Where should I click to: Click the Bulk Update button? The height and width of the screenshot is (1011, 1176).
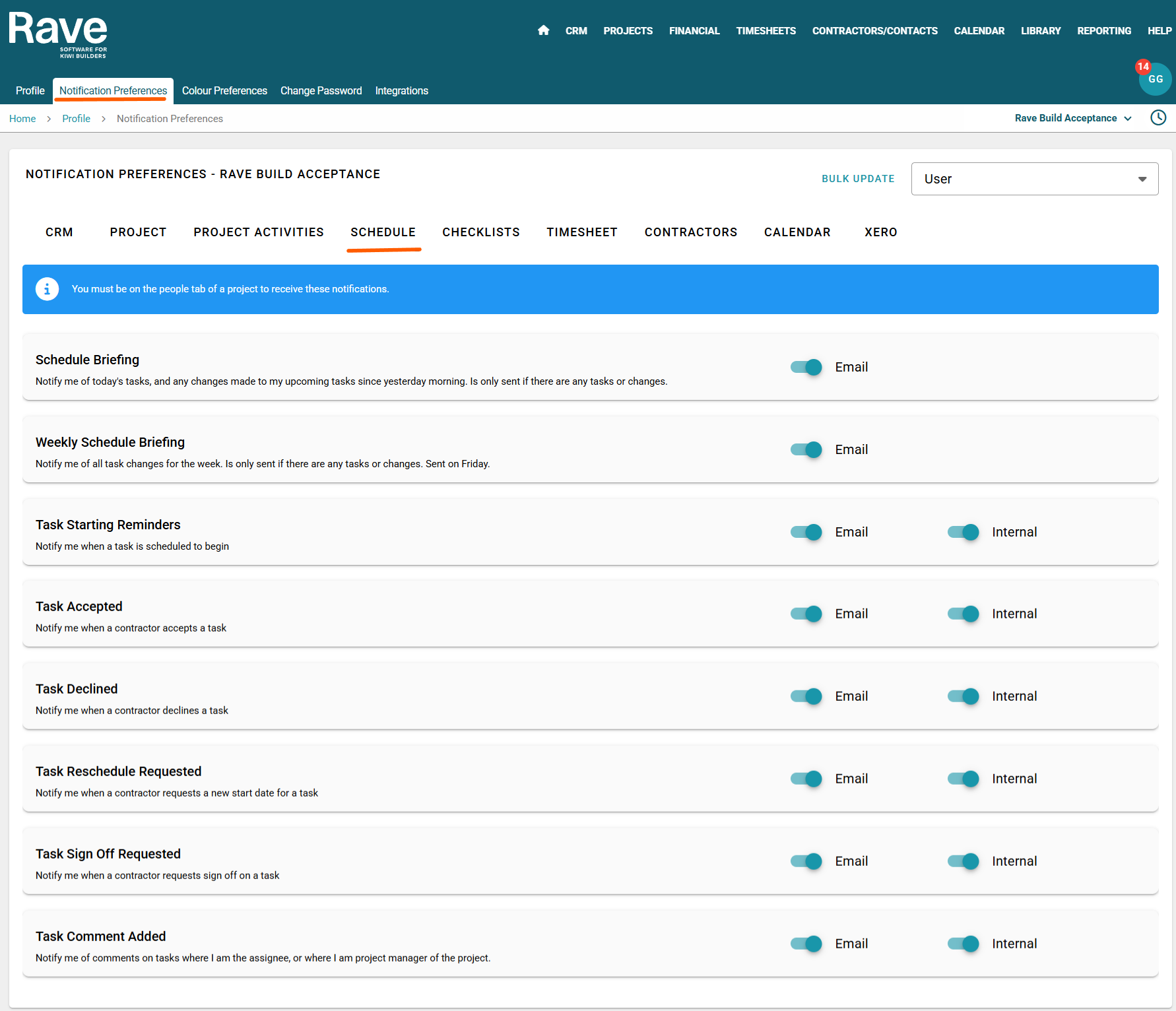pos(858,179)
